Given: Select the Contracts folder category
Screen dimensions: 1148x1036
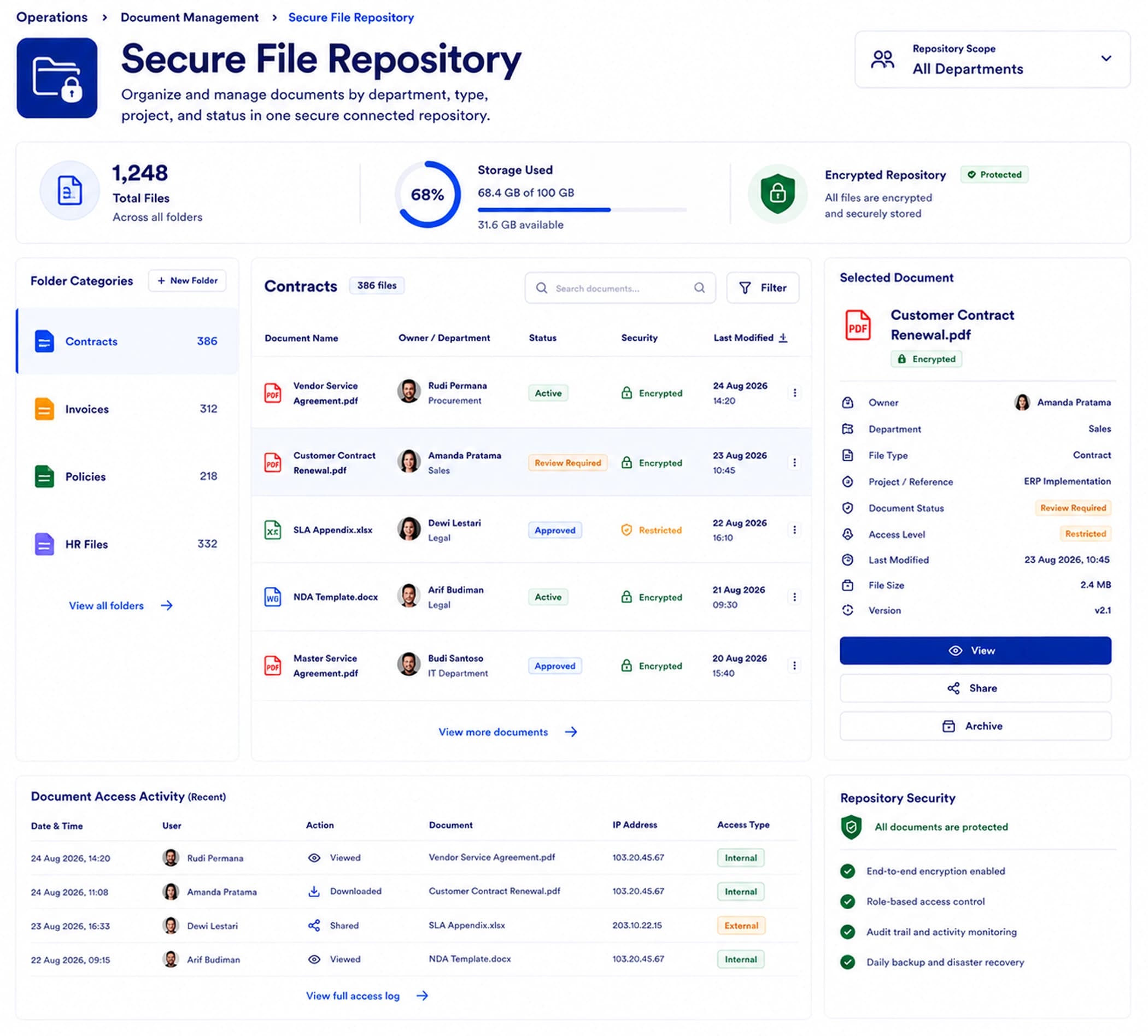Looking at the screenshot, I should coord(127,341).
